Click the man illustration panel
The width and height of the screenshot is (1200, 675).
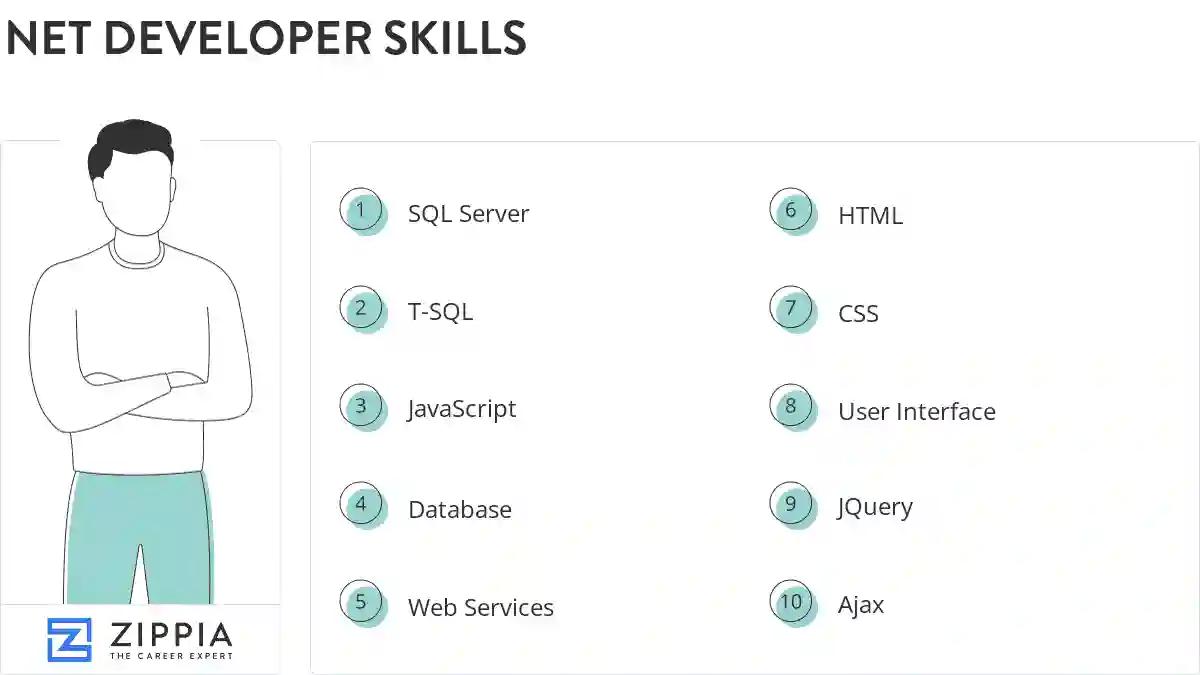(x=140, y=380)
